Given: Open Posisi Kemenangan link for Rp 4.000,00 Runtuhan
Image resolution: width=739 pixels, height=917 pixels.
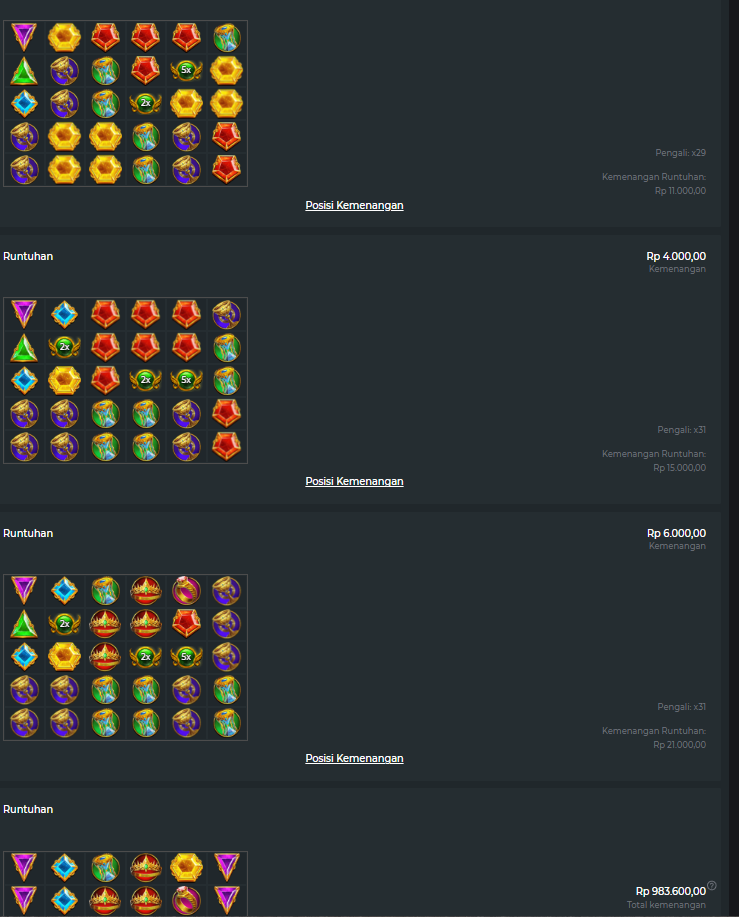Looking at the screenshot, I should coord(354,481).
